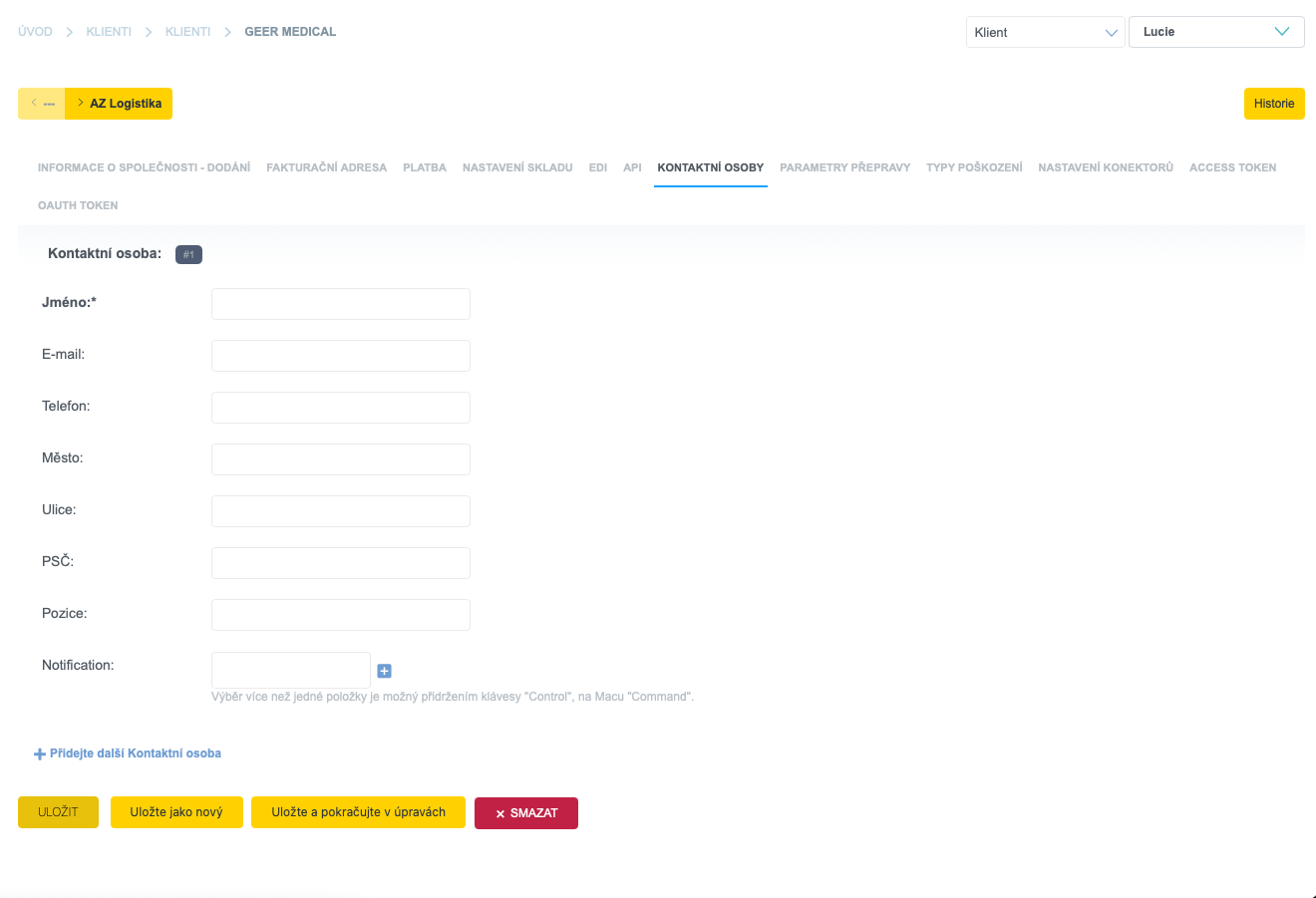Click into the E-mail text field

point(340,356)
